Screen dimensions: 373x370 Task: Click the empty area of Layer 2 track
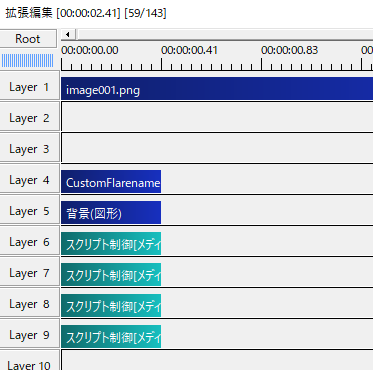pyautogui.click(x=217, y=117)
